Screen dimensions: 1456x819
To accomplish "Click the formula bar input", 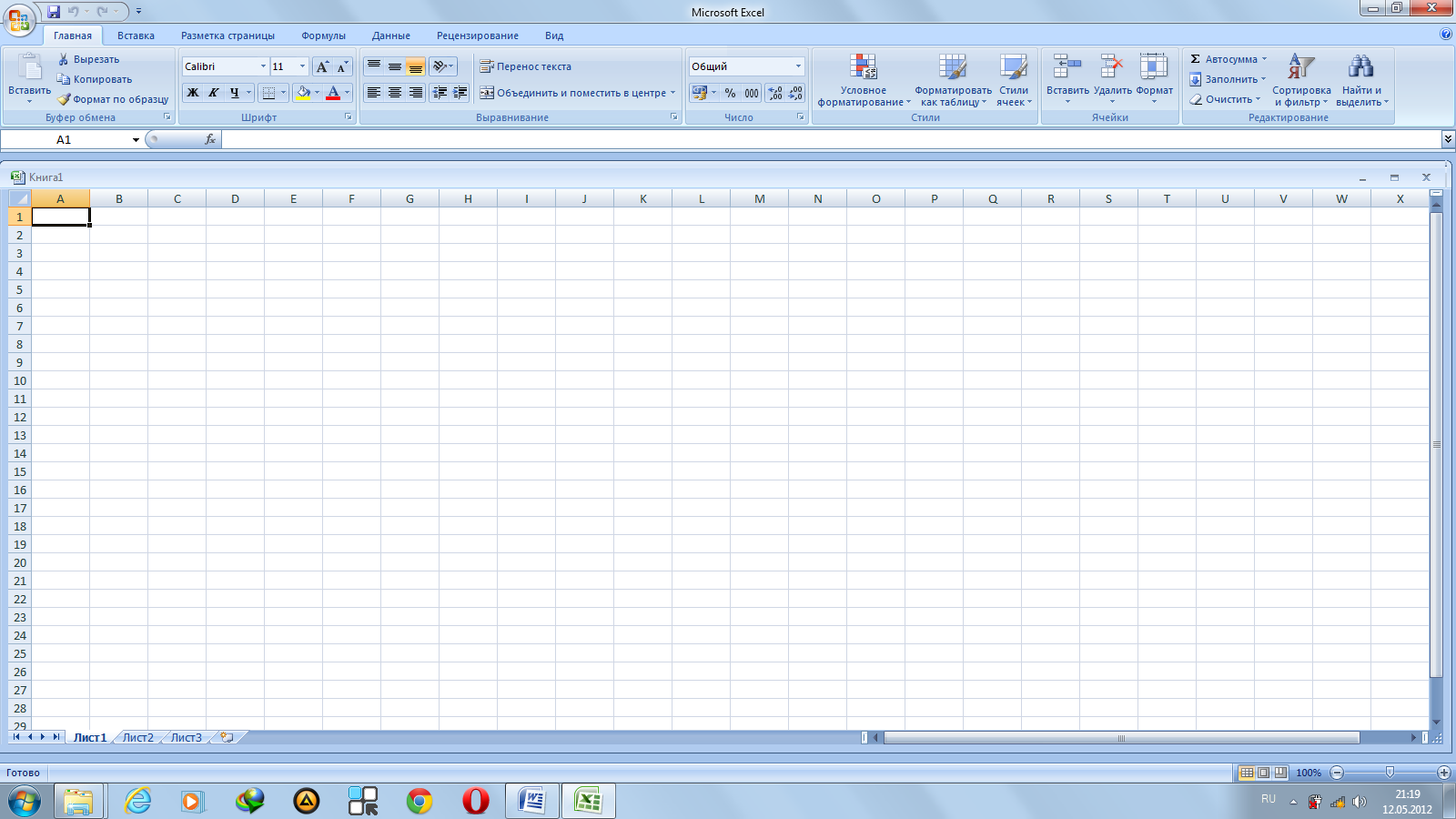I will click(x=831, y=139).
